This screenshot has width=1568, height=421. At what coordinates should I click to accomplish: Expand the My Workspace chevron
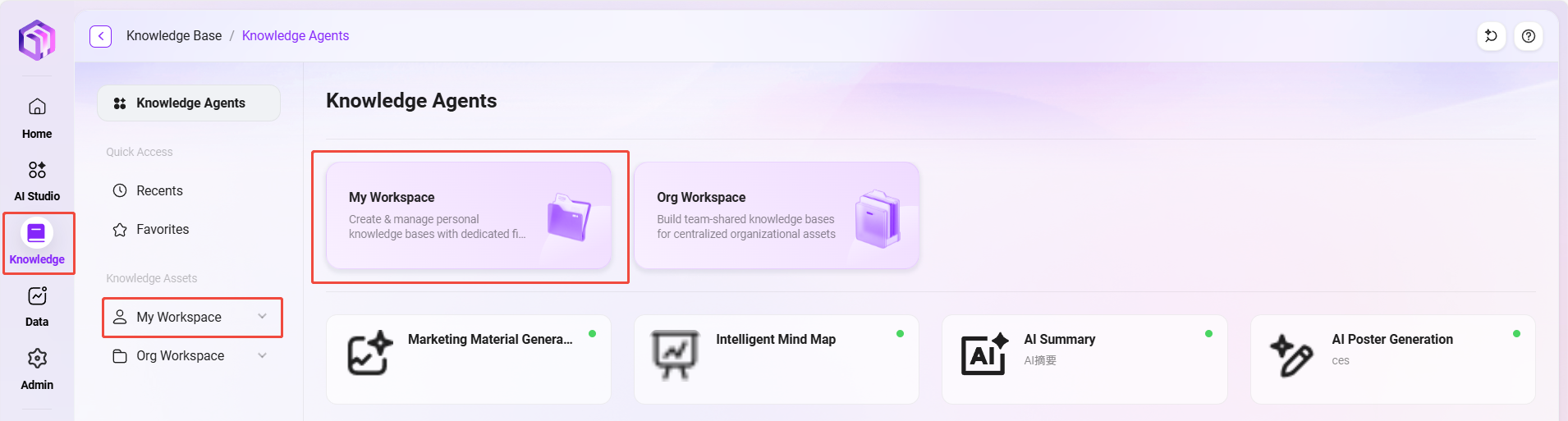click(x=262, y=317)
